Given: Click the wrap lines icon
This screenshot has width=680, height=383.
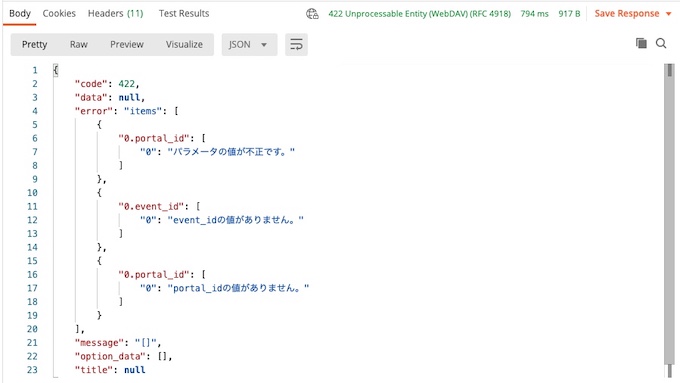Looking at the screenshot, I should pos(296,45).
